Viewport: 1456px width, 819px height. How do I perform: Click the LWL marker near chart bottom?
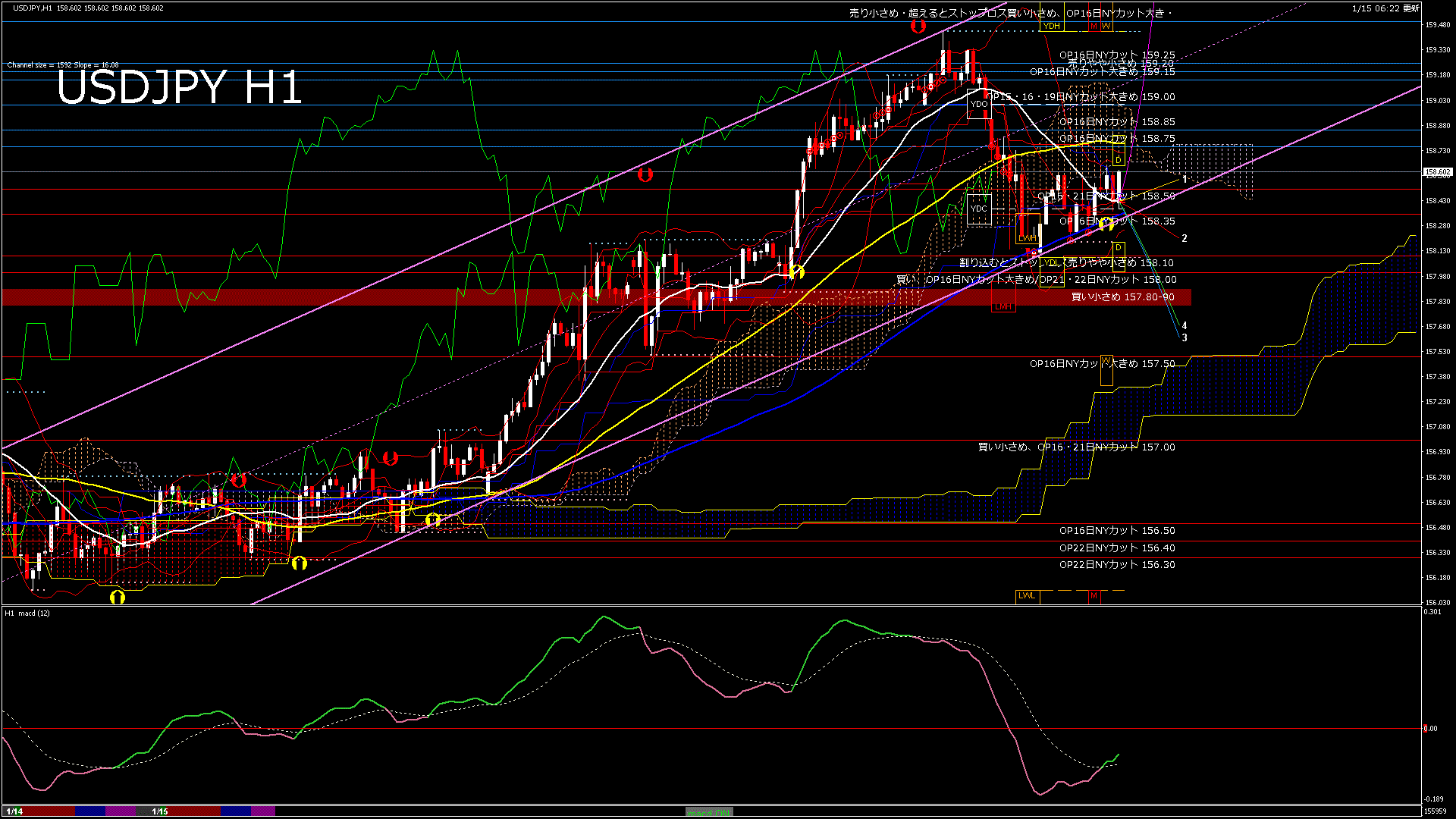pos(1027,596)
